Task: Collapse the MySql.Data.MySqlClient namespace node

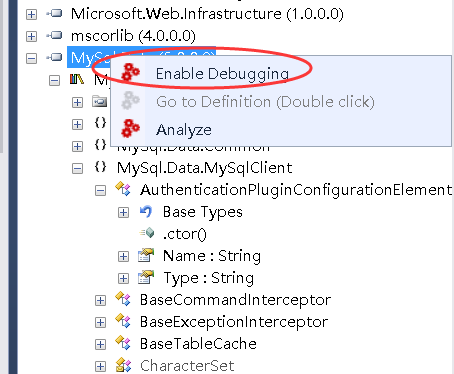Action: pyautogui.click(x=77, y=168)
